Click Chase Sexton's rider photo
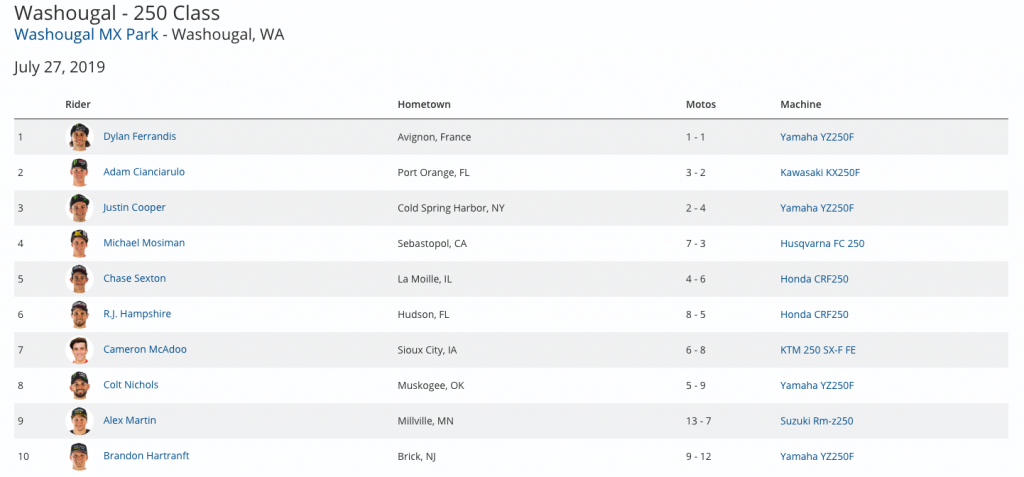Screen dimensions: 1024x477 click(79, 279)
